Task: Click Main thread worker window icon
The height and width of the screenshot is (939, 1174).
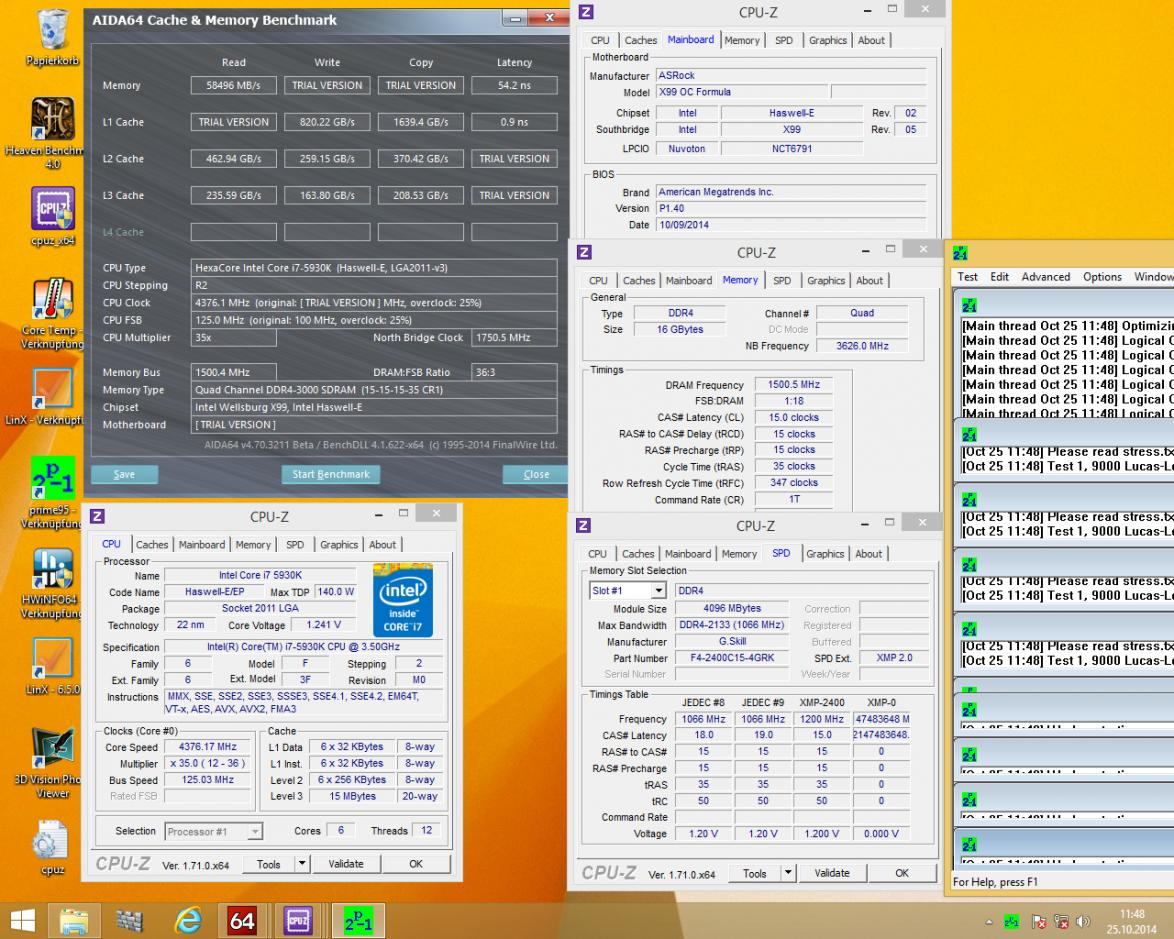Action: [x=969, y=306]
